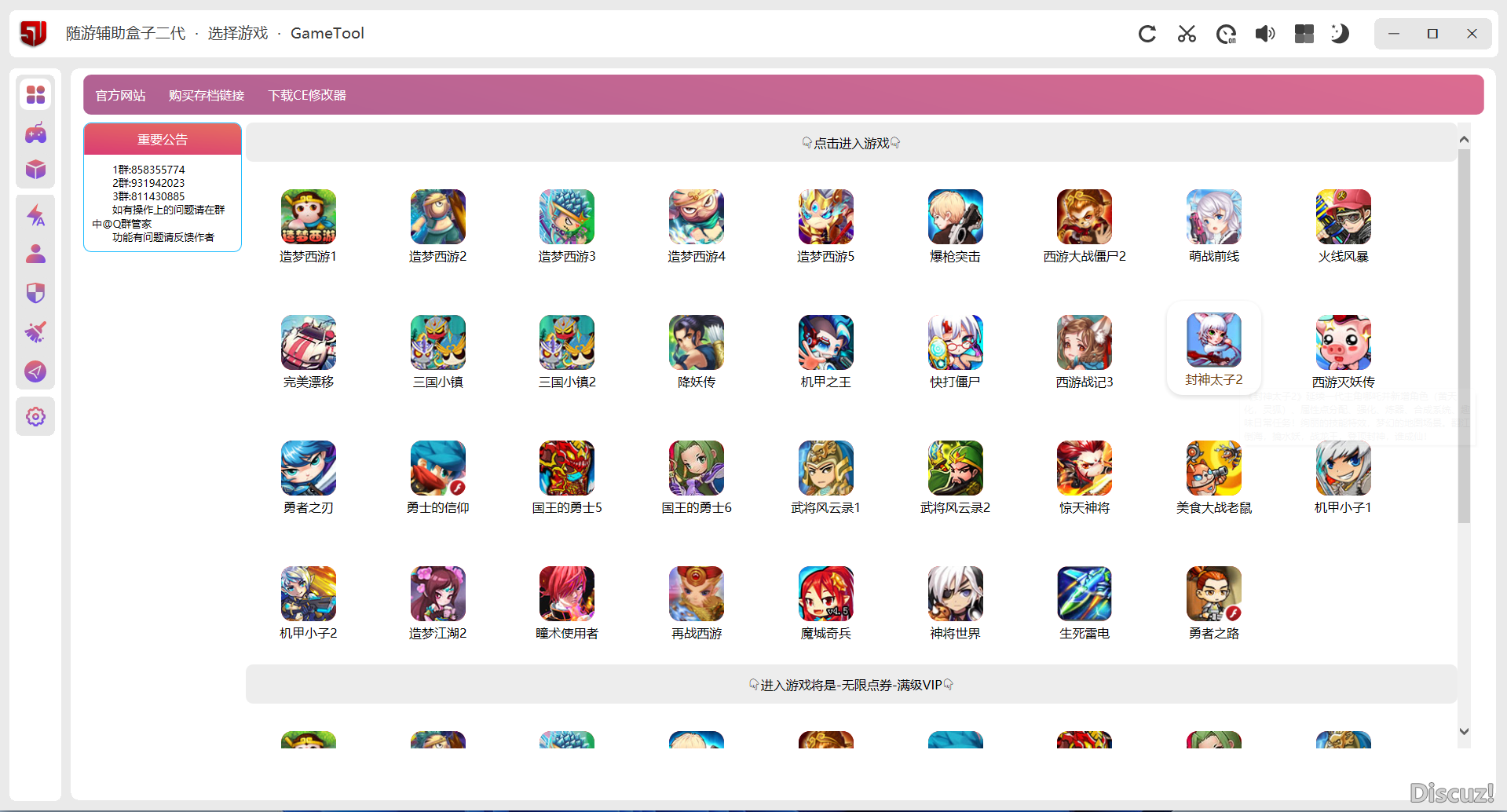
Task: Click 下载CE修改器 link
Action: [x=307, y=95]
